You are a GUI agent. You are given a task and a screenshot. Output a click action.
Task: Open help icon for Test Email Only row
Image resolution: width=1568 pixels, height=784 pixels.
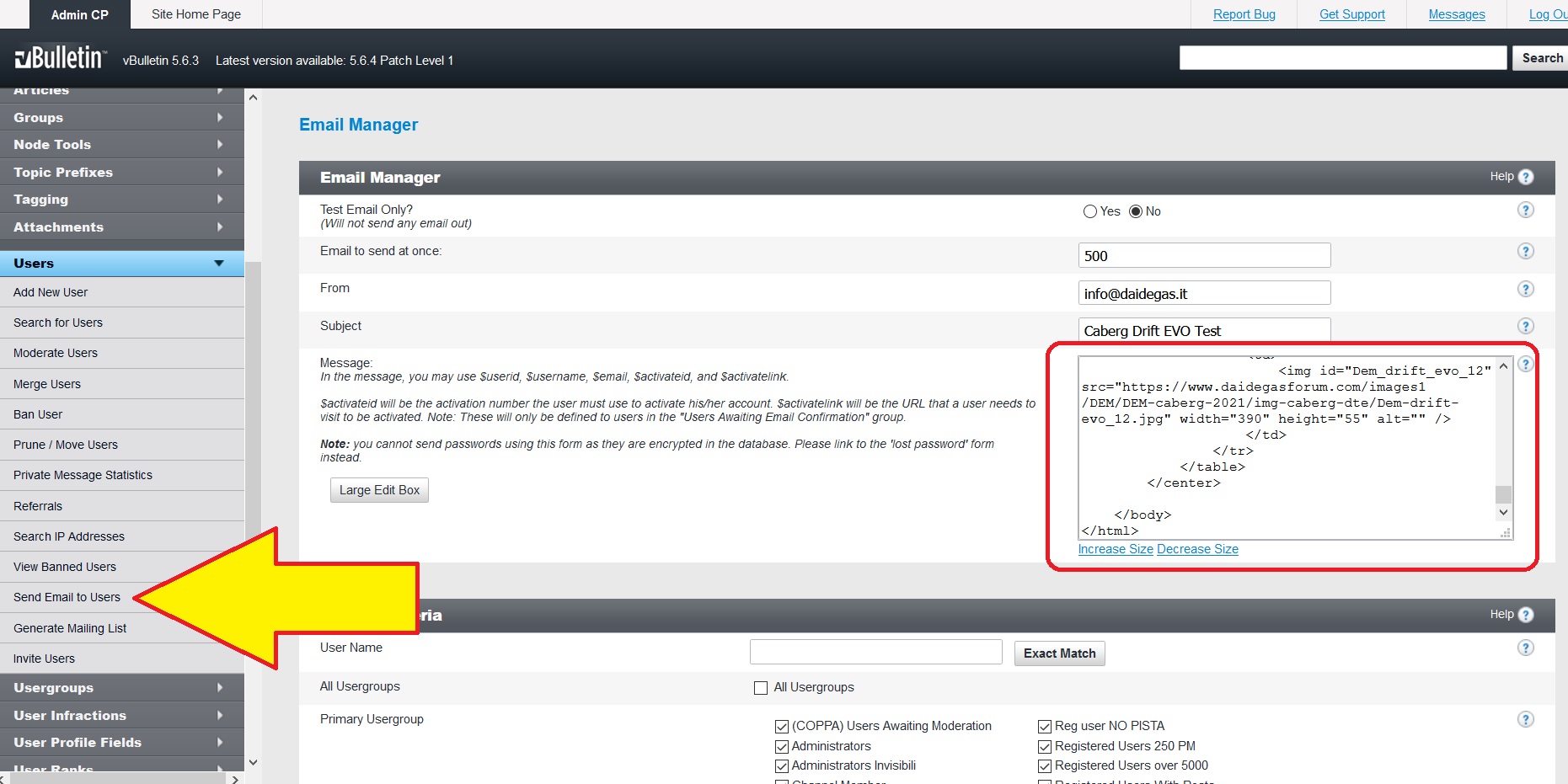pos(1525,210)
